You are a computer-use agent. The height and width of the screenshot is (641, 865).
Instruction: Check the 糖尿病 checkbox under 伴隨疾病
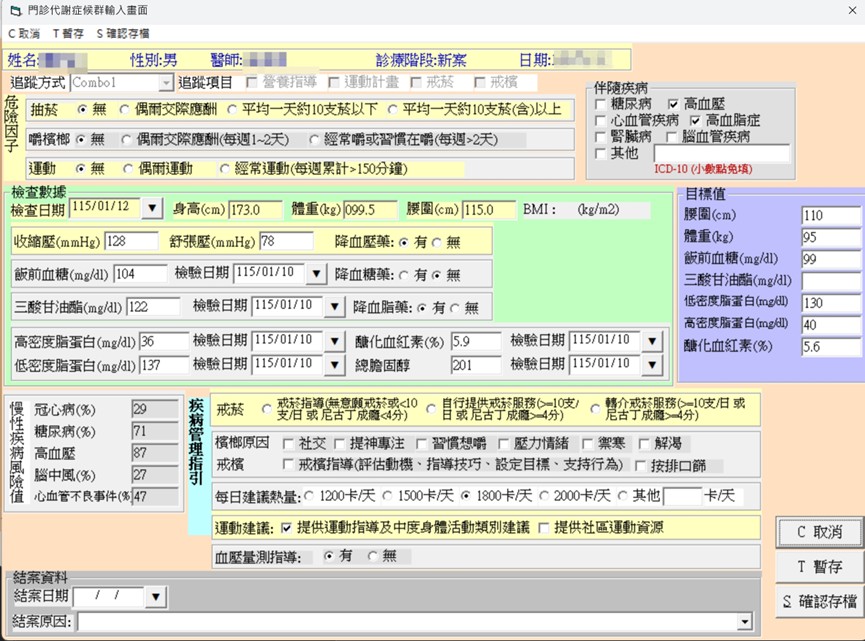[x=599, y=104]
